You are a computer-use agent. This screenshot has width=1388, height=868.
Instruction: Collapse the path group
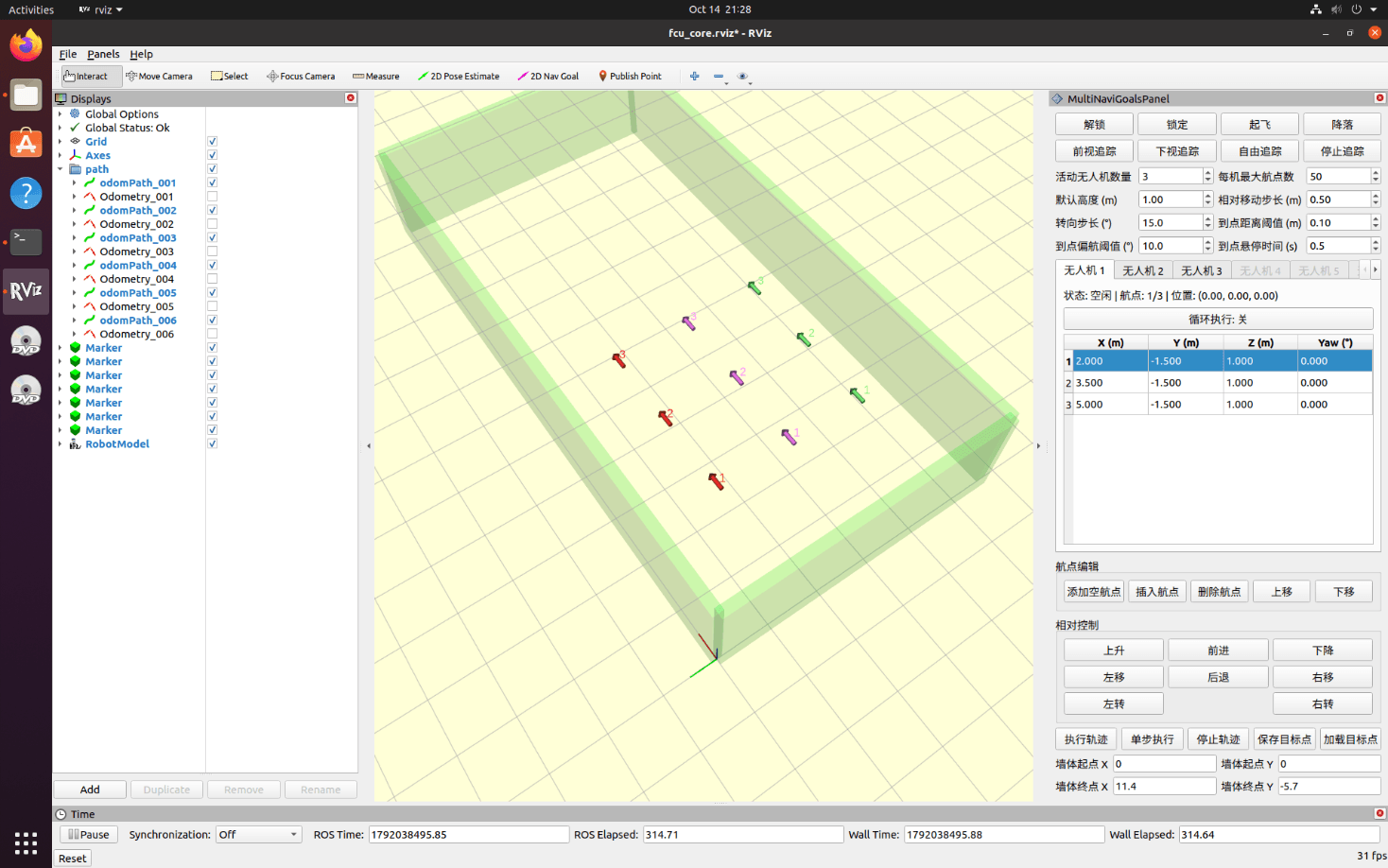coord(60,169)
